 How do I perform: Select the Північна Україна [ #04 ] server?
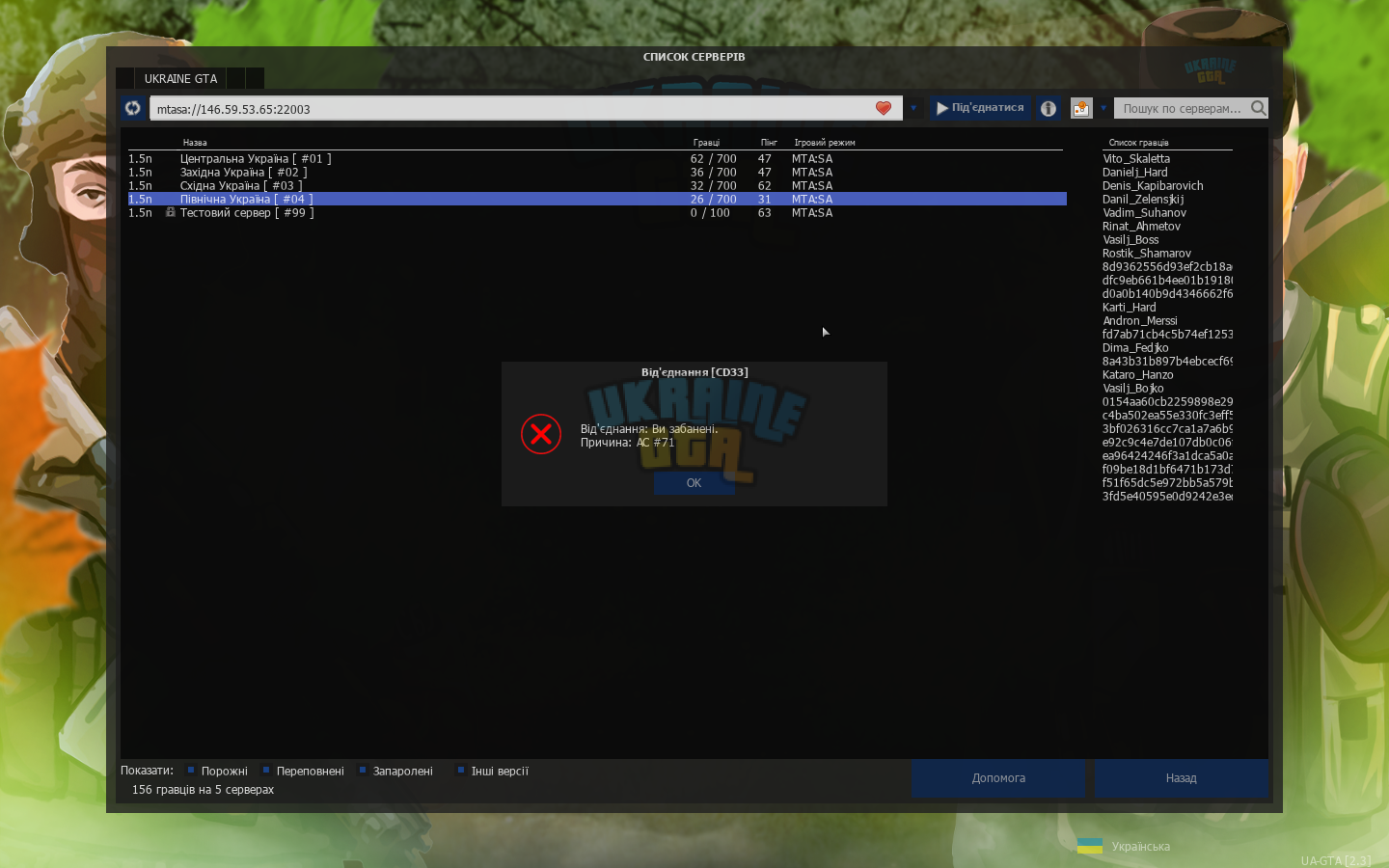pyautogui.click(x=597, y=200)
